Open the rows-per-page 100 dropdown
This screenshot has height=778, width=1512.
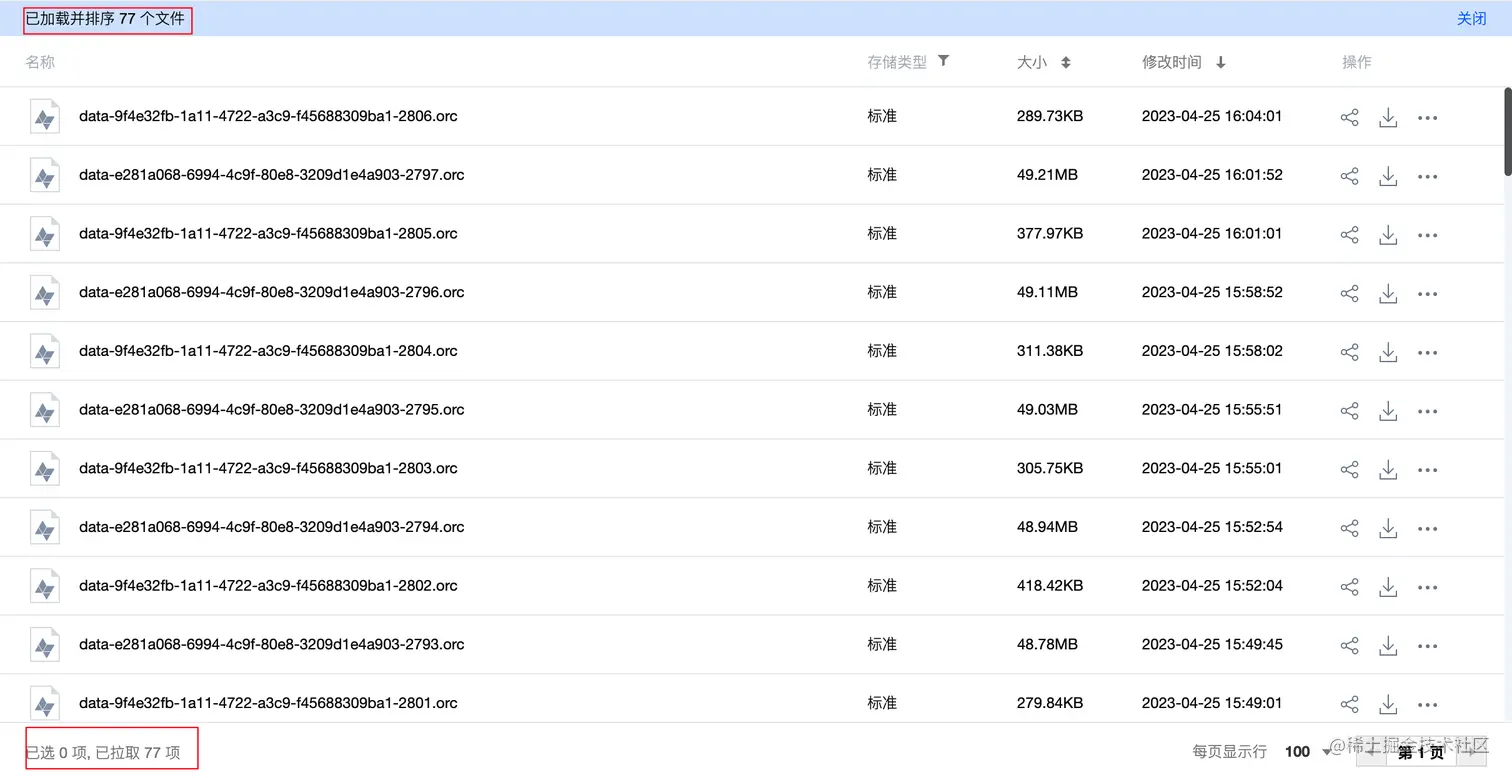coord(1309,751)
